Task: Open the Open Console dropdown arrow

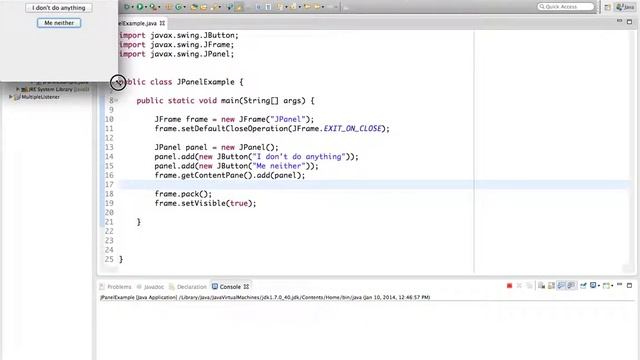Action: [612, 286]
